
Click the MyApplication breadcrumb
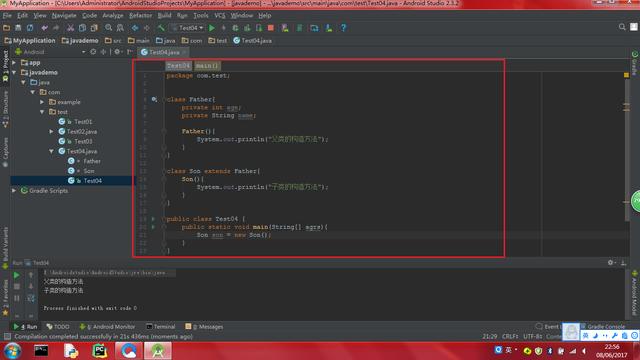point(29,40)
